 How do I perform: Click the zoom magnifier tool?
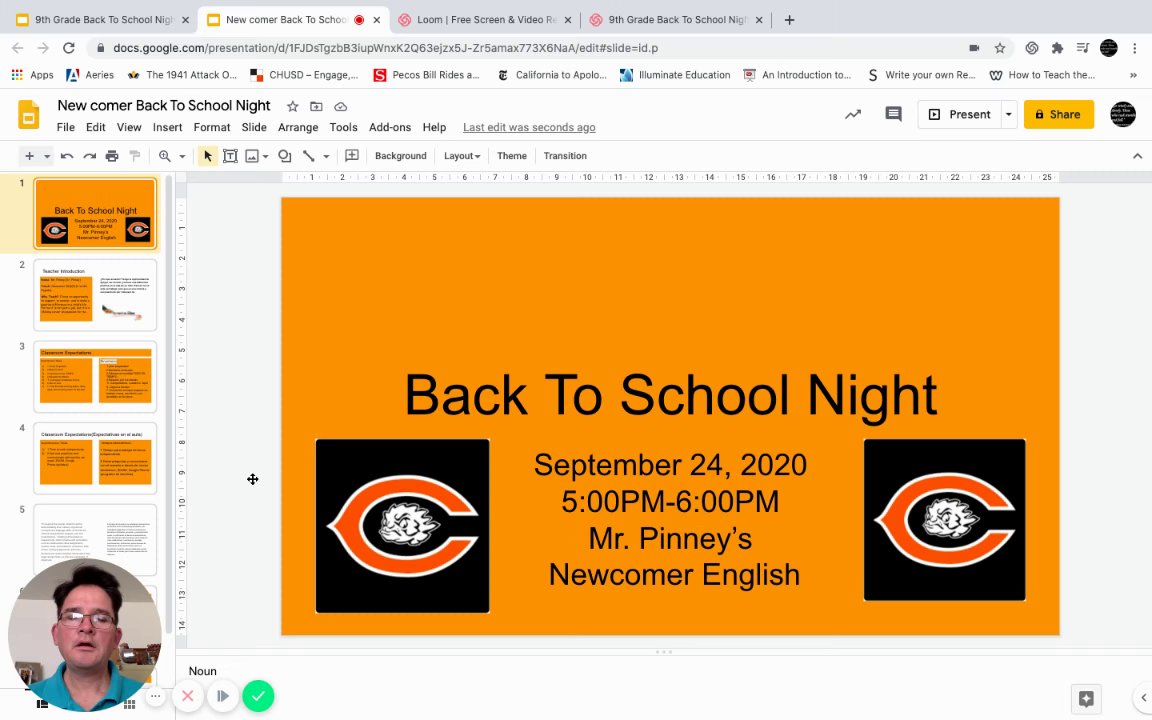click(165, 156)
